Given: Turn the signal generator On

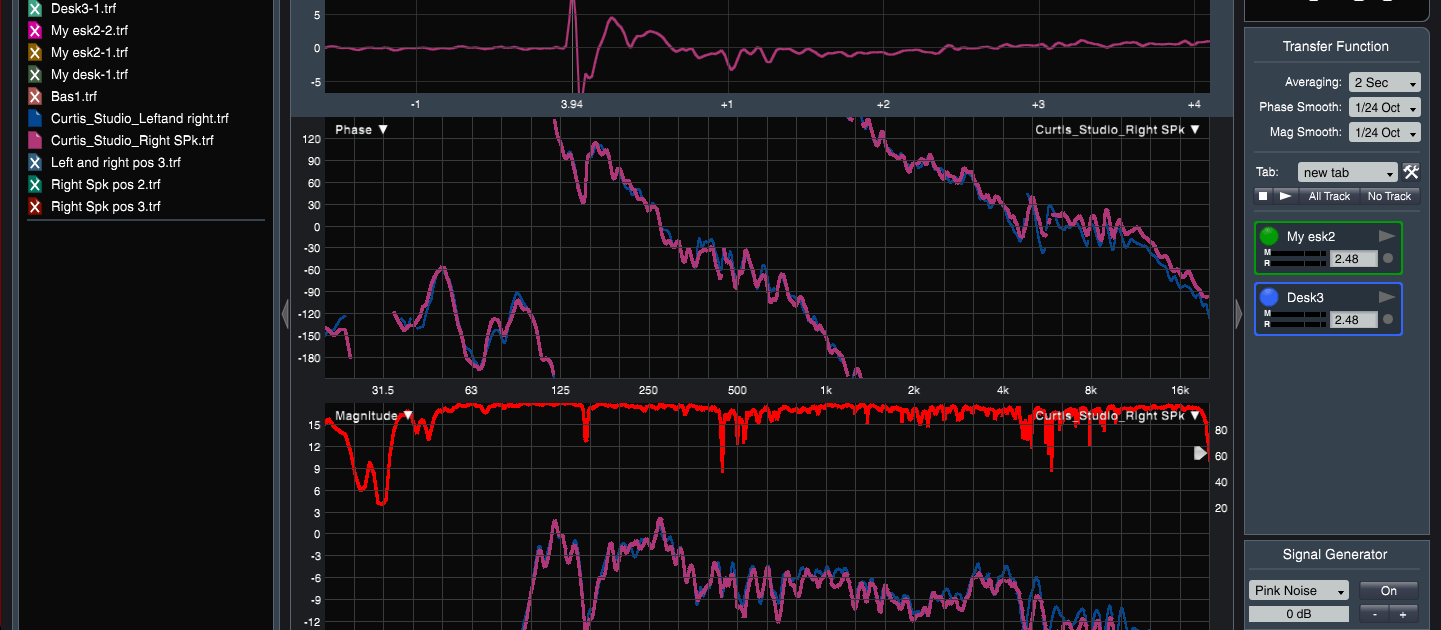Looking at the screenshot, I should tap(1388, 591).
